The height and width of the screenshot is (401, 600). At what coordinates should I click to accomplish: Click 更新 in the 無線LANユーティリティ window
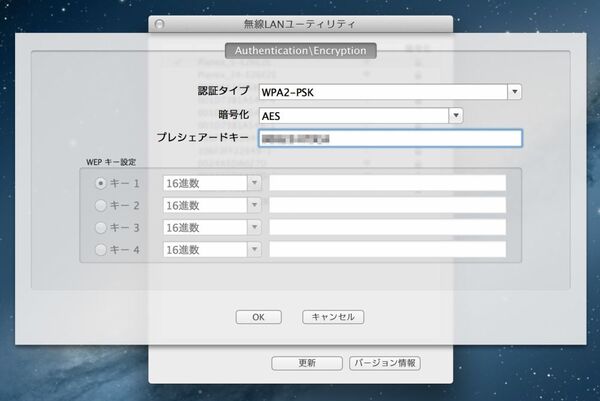(x=307, y=363)
